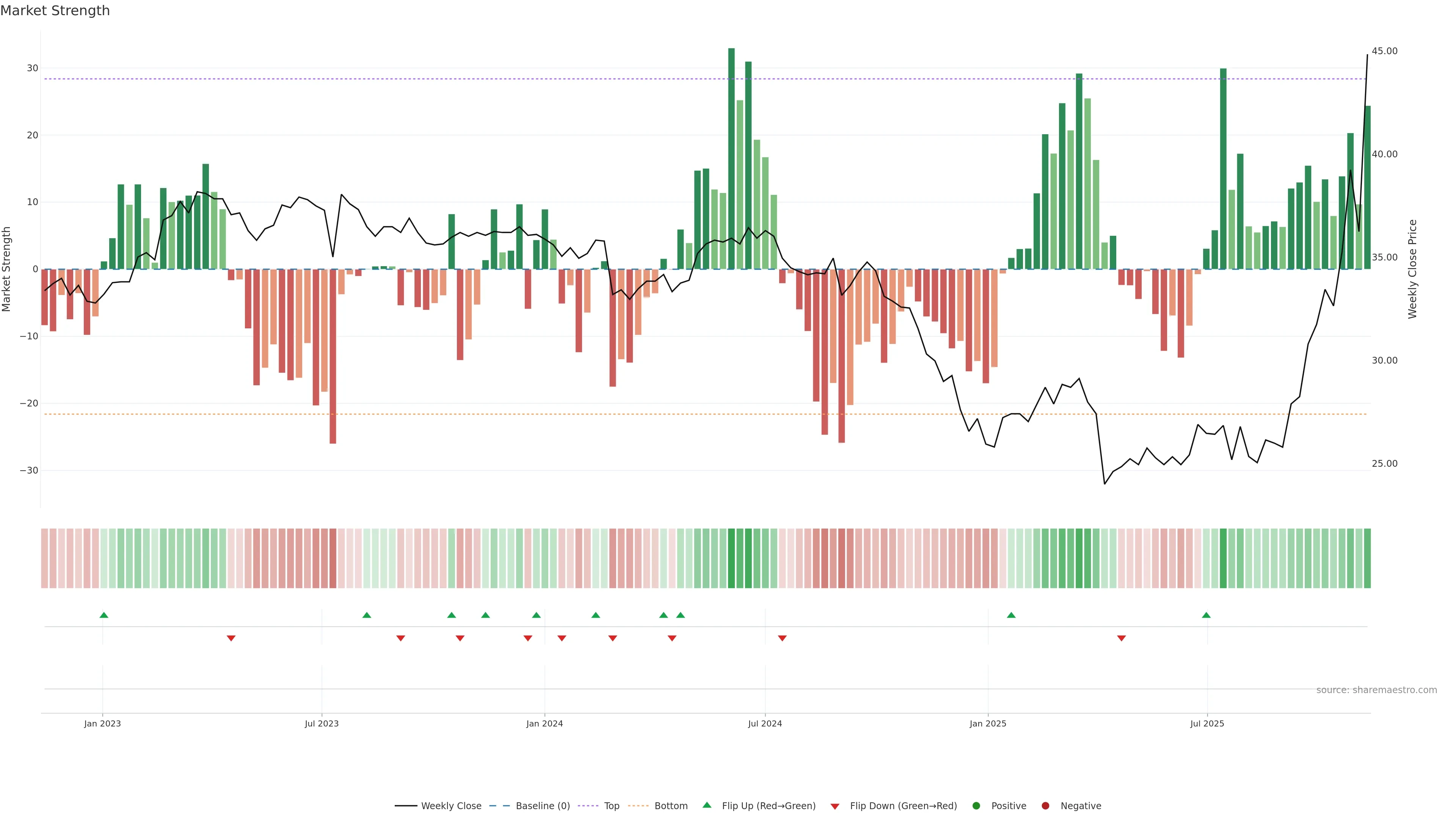1456x819 pixels.
Task: Click the Market Strength chart title
Action: pyautogui.click(x=55, y=11)
